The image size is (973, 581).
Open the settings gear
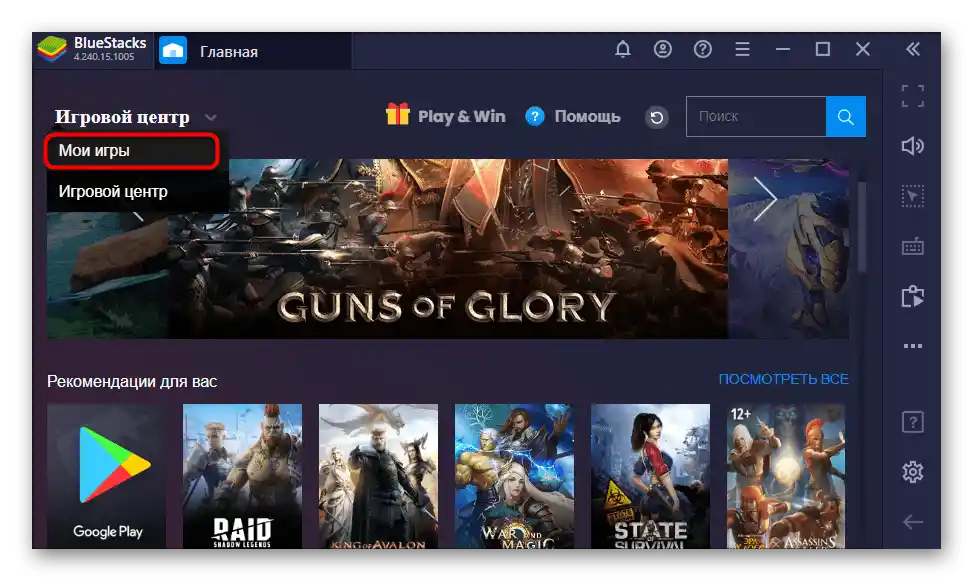pos(913,472)
